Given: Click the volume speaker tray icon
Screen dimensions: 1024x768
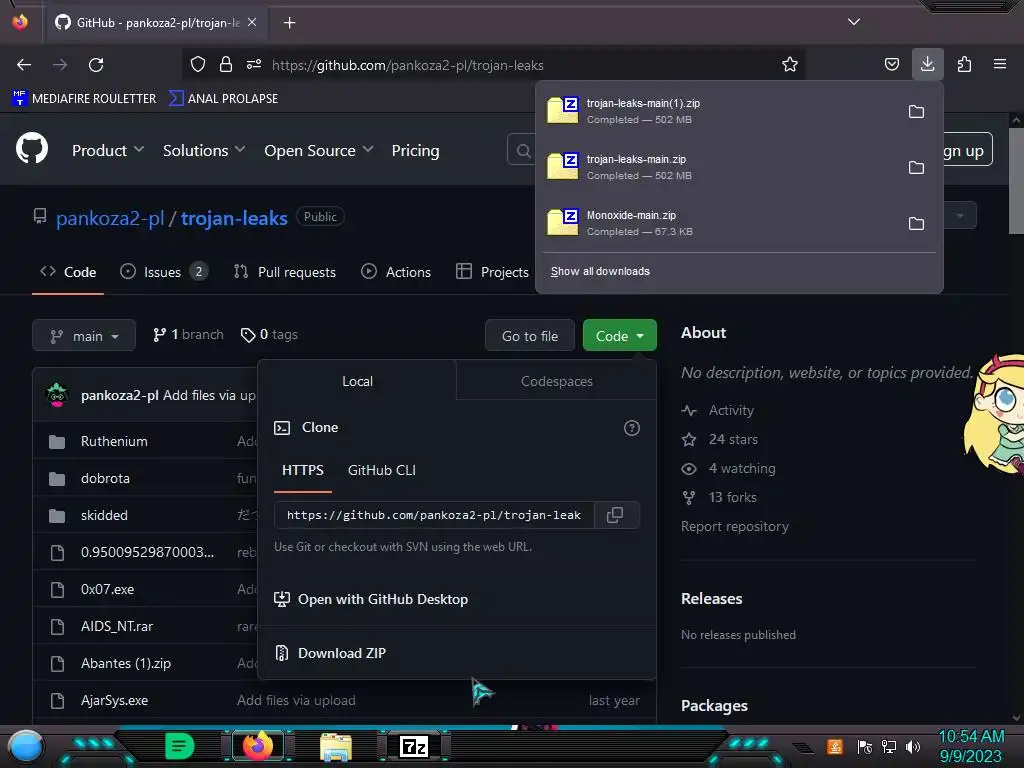Looking at the screenshot, I should click(913, 747).
